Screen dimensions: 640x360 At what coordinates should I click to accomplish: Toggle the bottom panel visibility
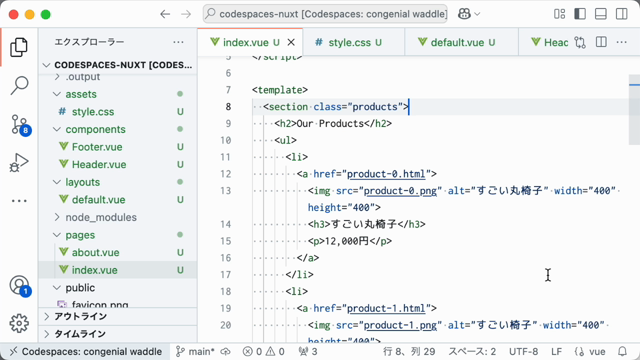(601, 14)
